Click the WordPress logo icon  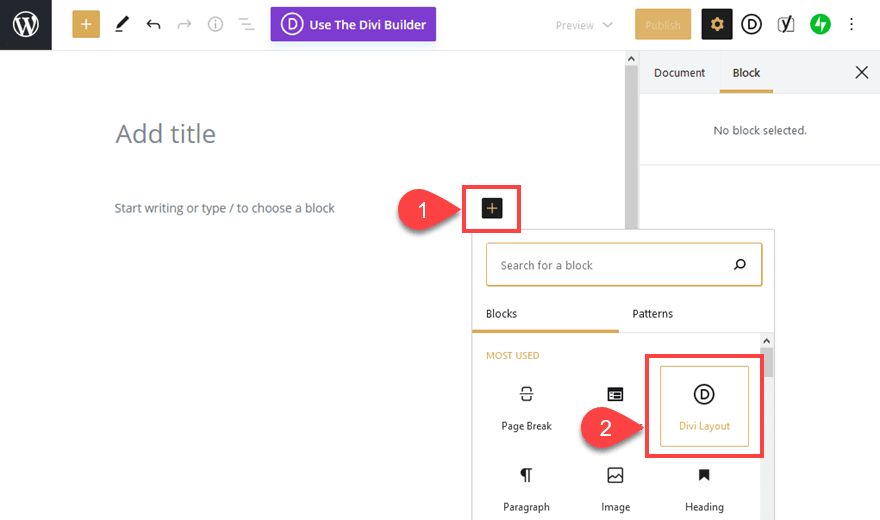pos(25,25)
